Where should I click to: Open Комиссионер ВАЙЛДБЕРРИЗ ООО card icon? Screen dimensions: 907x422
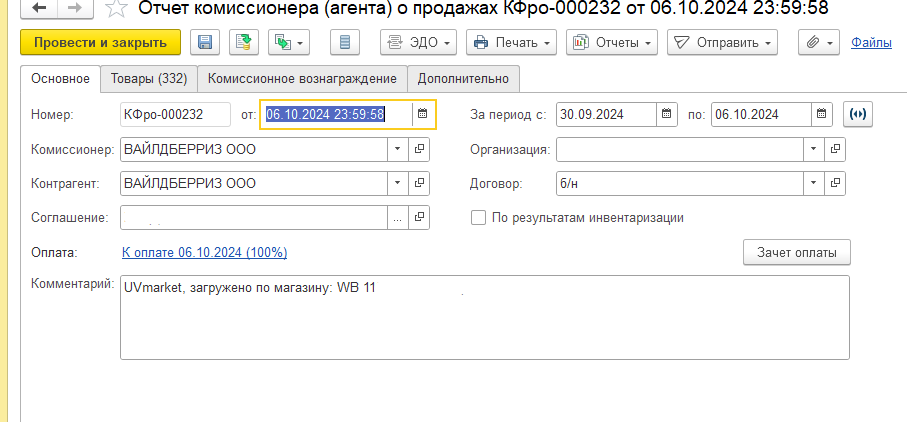[419, 149]
